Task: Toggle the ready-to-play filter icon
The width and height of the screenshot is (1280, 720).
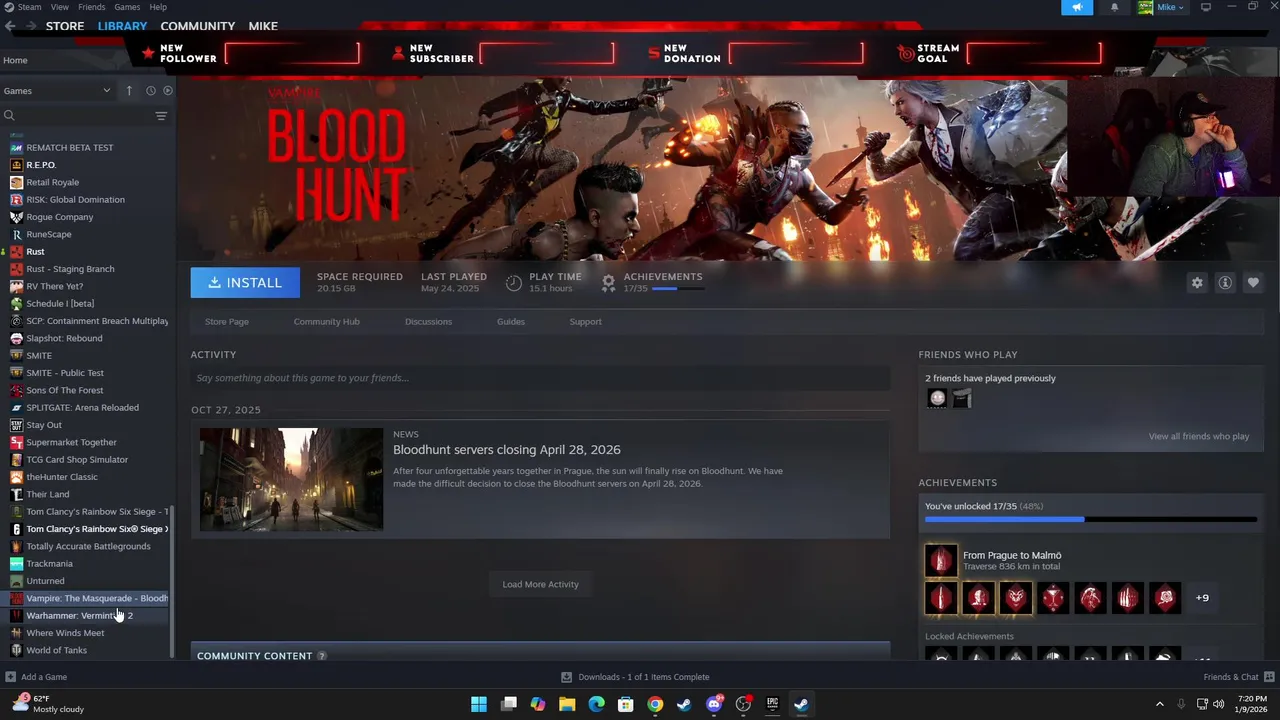Action: [167, 91]
